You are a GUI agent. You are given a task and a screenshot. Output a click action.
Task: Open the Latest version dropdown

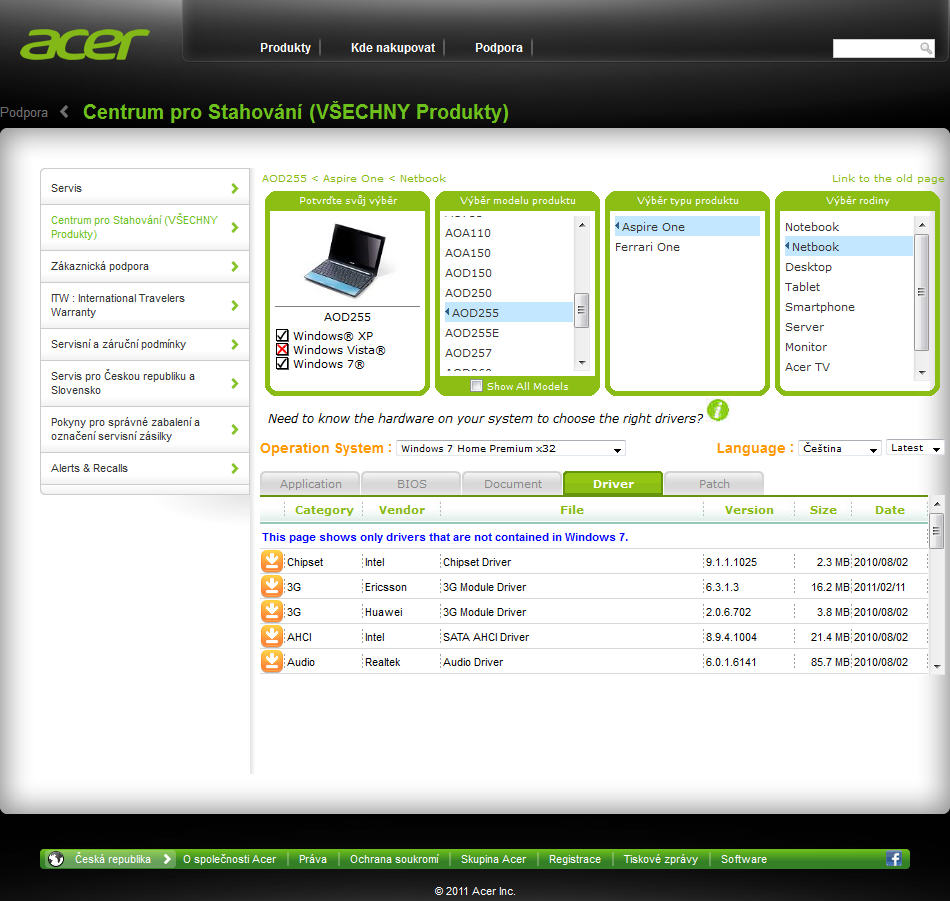pos(915,448)
